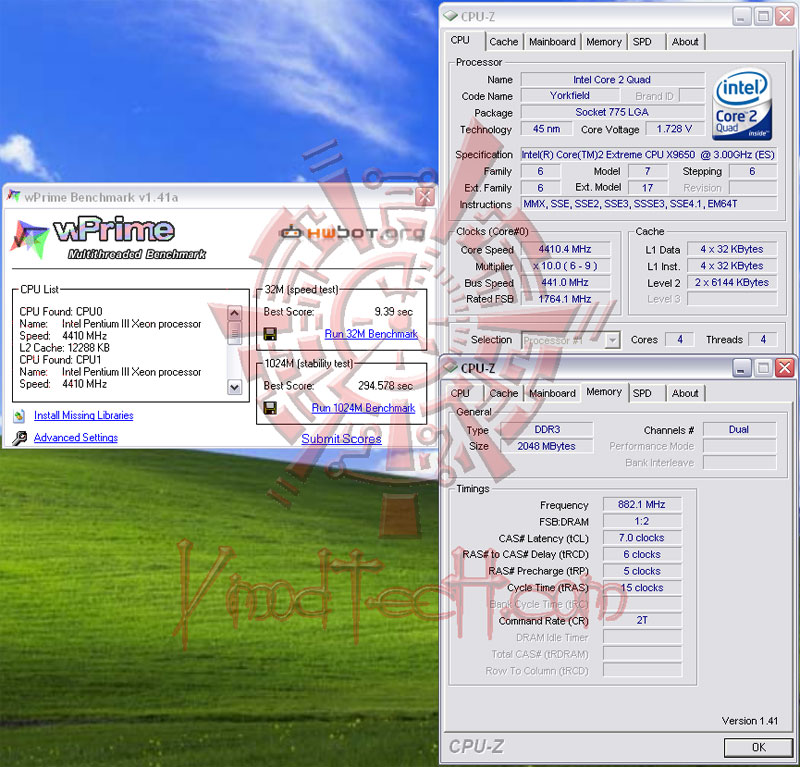Switch to About tab in lower CPU-Z
Screen dimensions: 800x767
pyautogui.click(x=685, y=393)
